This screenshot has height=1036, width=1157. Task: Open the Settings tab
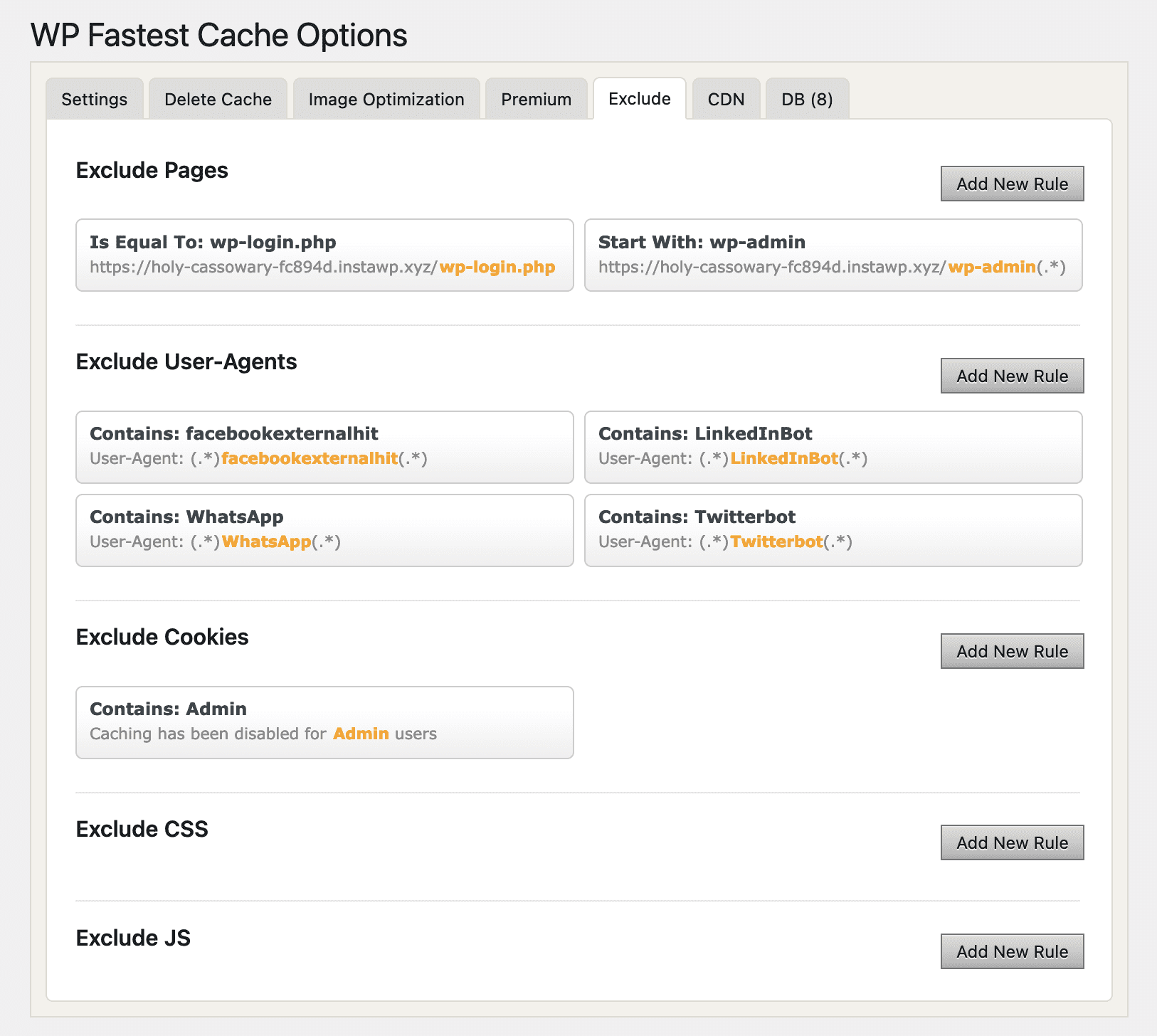[x=94, y=99]
